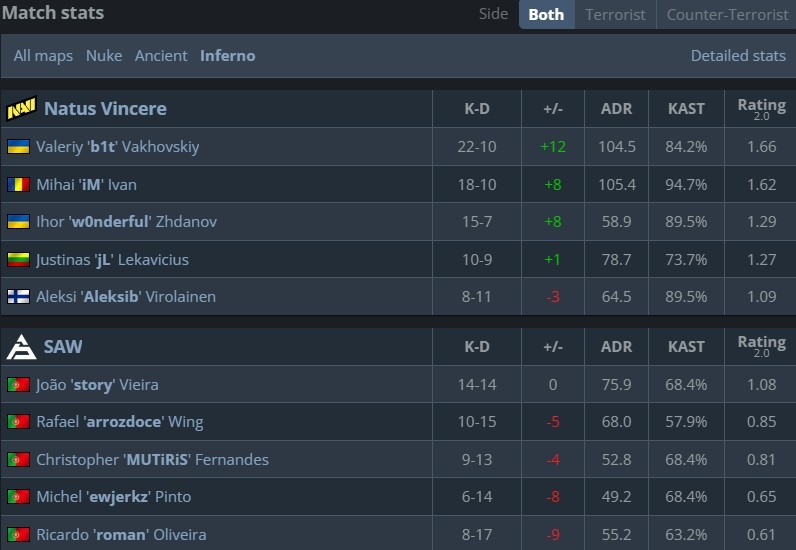Click the Lithuania flag beside jL

(x=18, y=260)
